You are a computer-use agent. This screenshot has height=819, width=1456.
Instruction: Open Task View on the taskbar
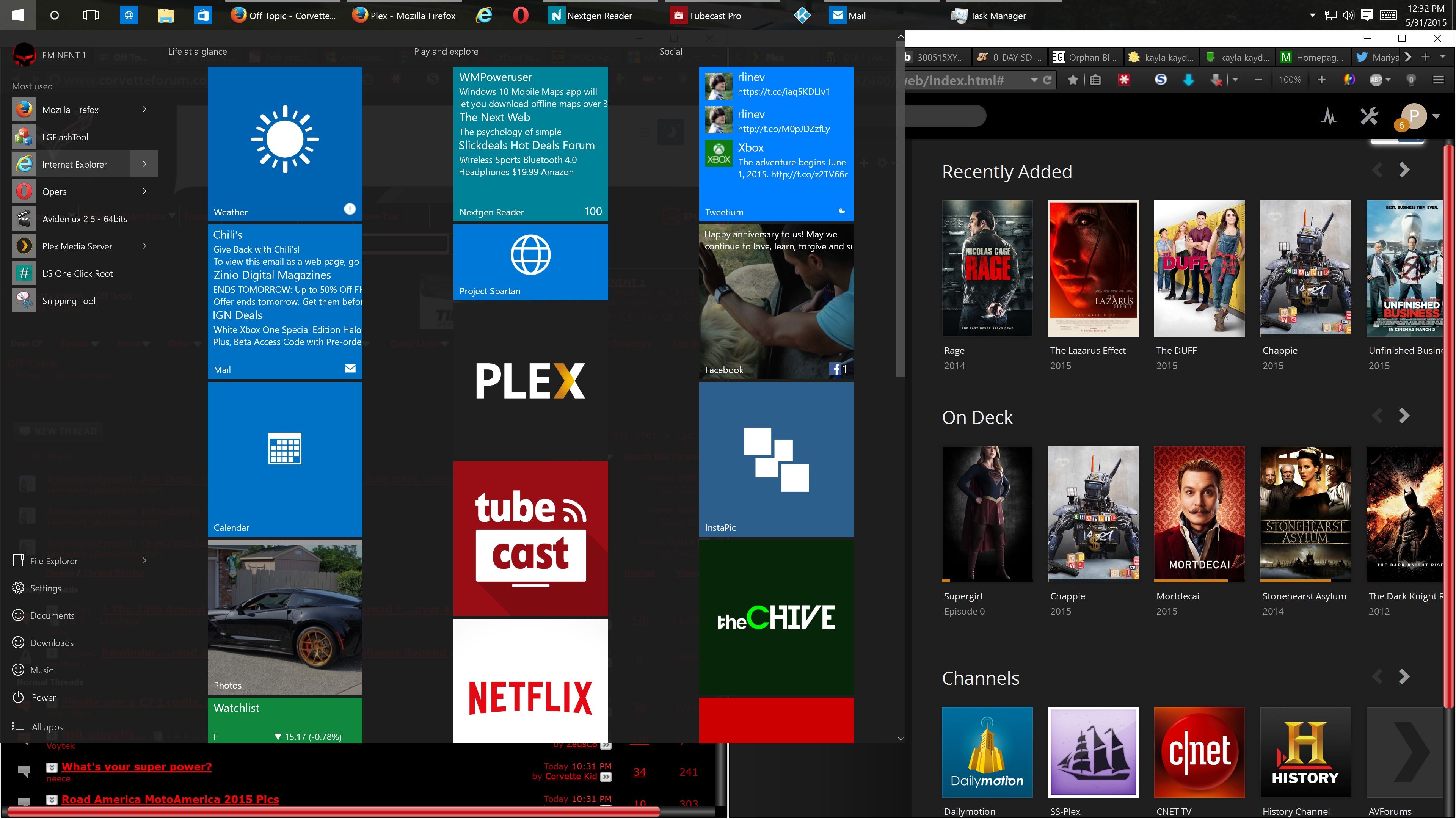(x=91, y=15)
